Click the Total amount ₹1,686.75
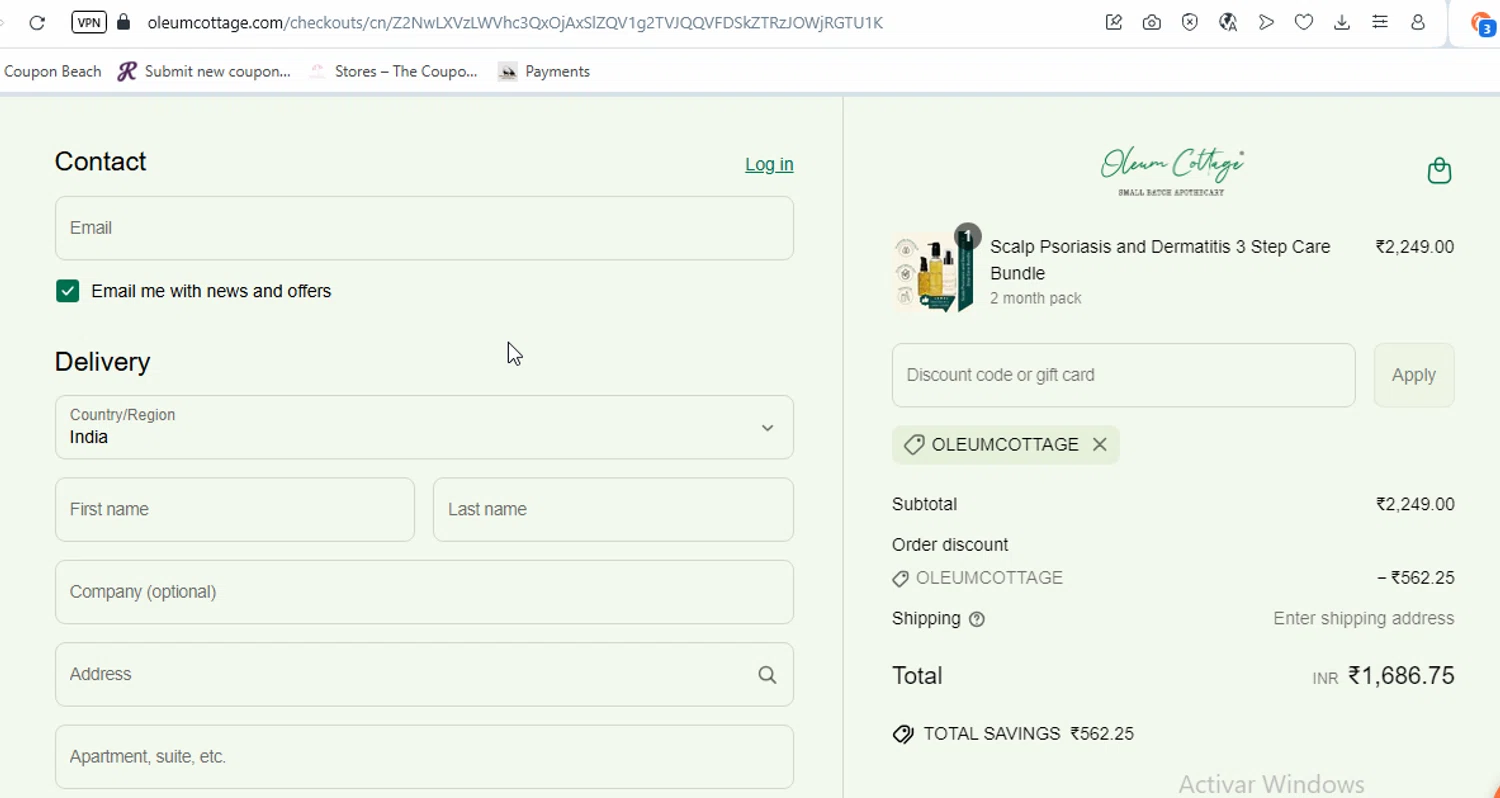The height and width of the screenshot is (798, 1500). coord(1401,676)
